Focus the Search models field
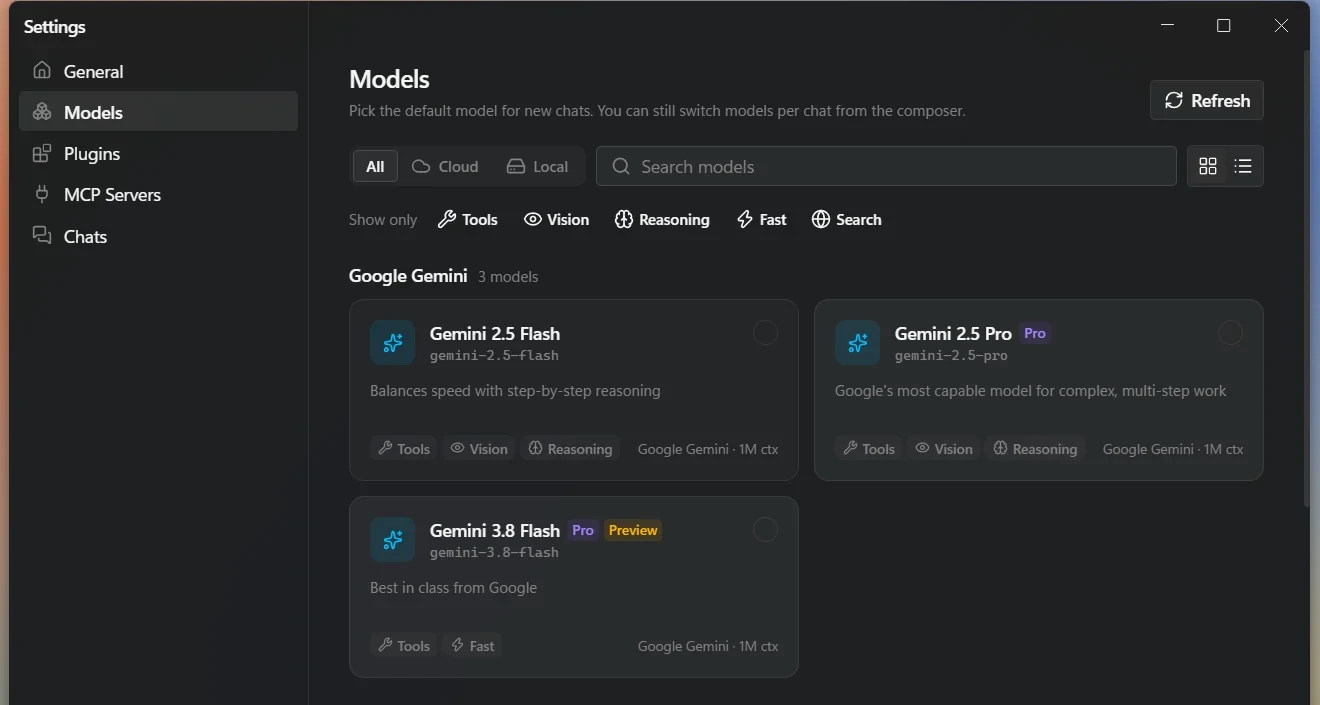This screenshot has height=705, width=1320. 886,166
